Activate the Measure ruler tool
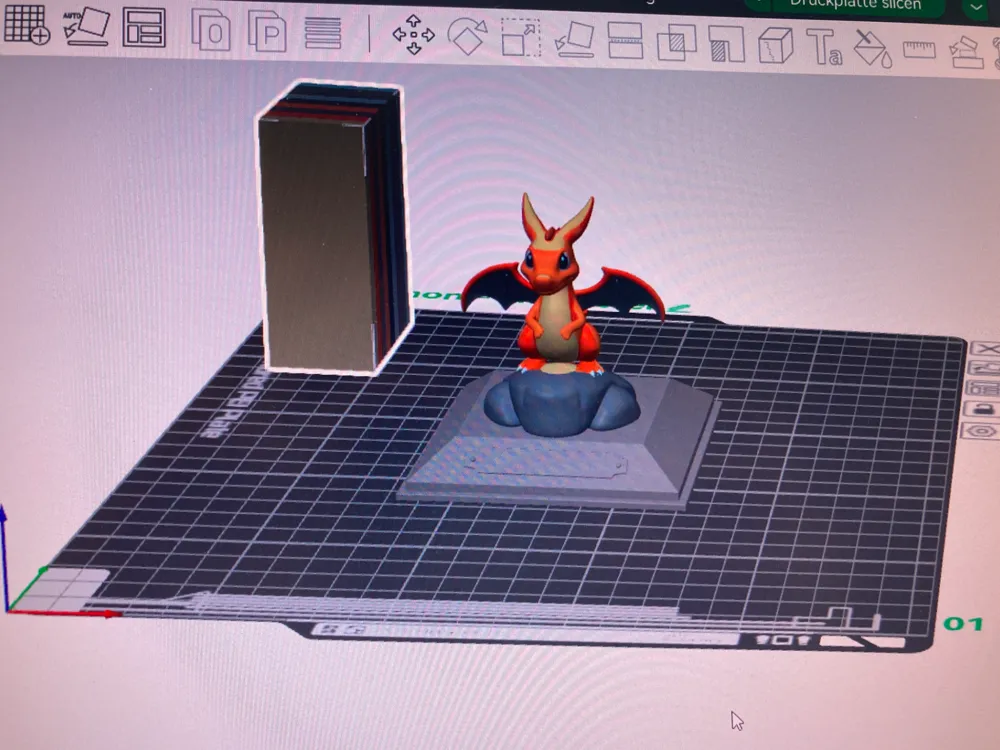Image resolution: width=1000 pixels, height=750 pixels. pyautogui.click(x=920, y=49)
